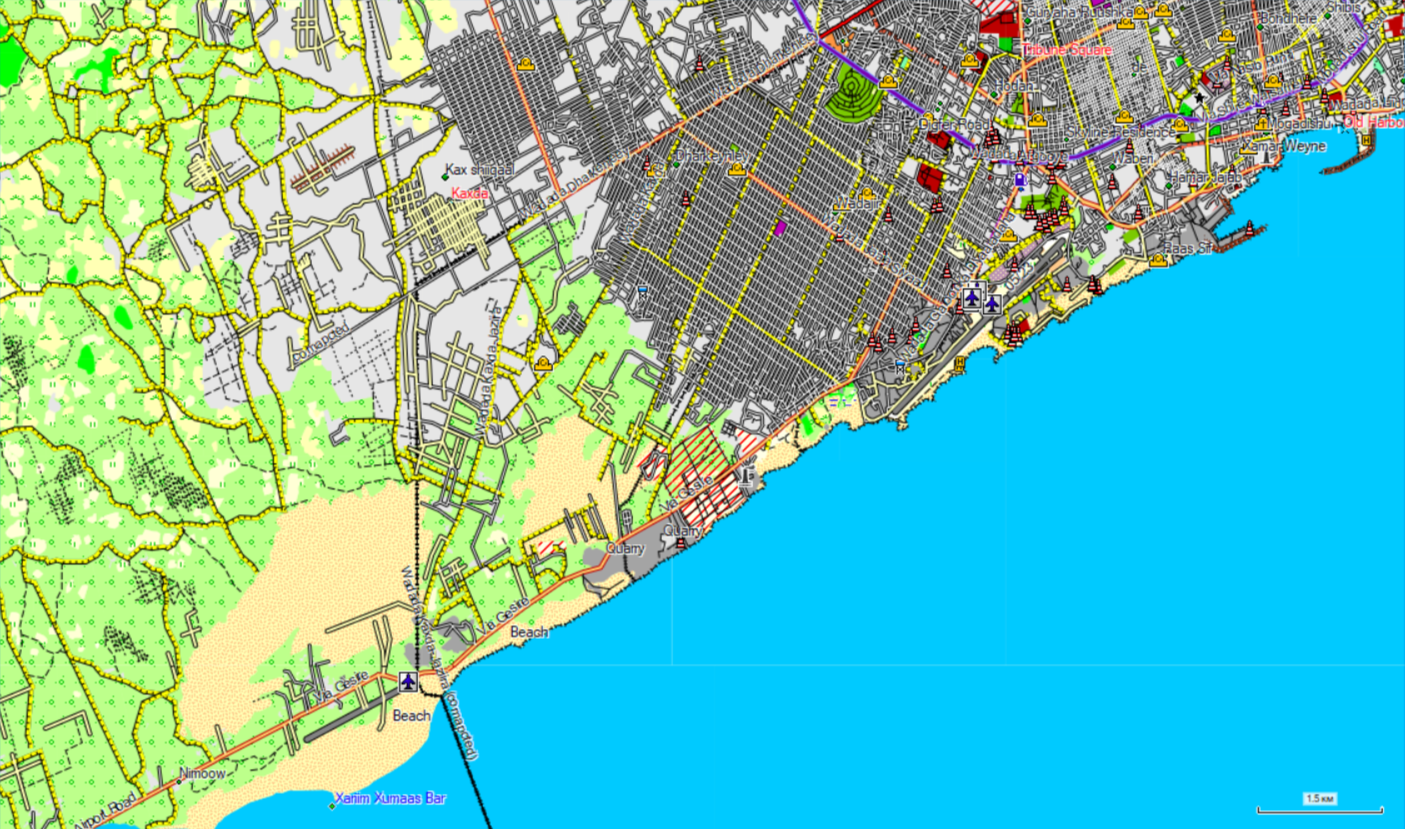This screenshot has height=829, width=1405.
Task: Click the green diamond by Xanim Xumaas Bar
Action: click(x=332, y=804)
